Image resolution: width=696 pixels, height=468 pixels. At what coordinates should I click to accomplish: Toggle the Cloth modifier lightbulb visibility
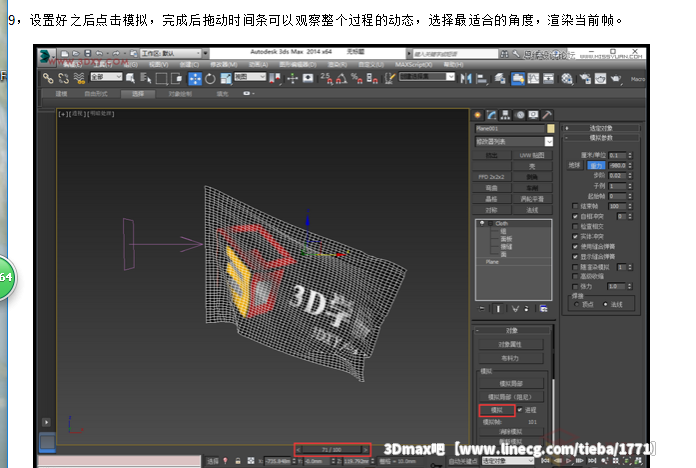click(x=482, y=223)
